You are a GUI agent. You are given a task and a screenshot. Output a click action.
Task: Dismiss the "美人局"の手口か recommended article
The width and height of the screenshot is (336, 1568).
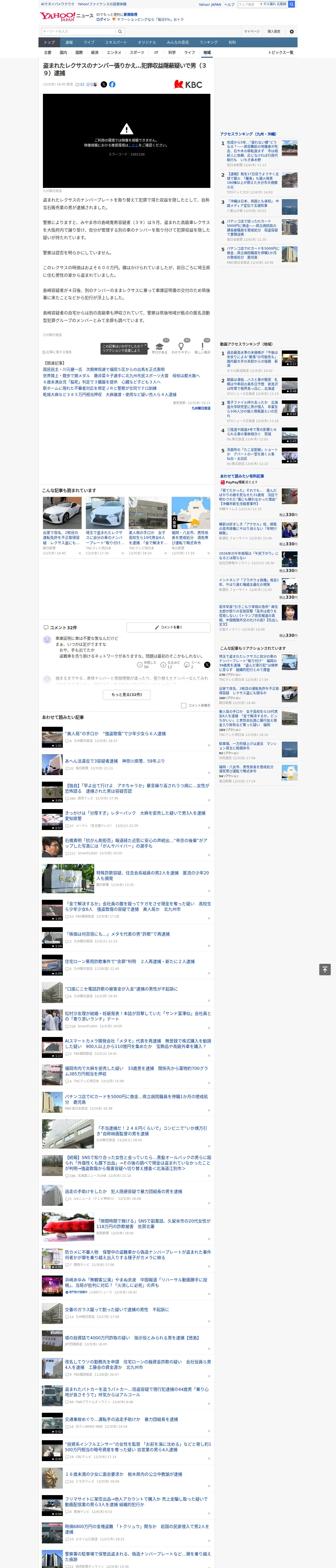click(x=209, y=745)
